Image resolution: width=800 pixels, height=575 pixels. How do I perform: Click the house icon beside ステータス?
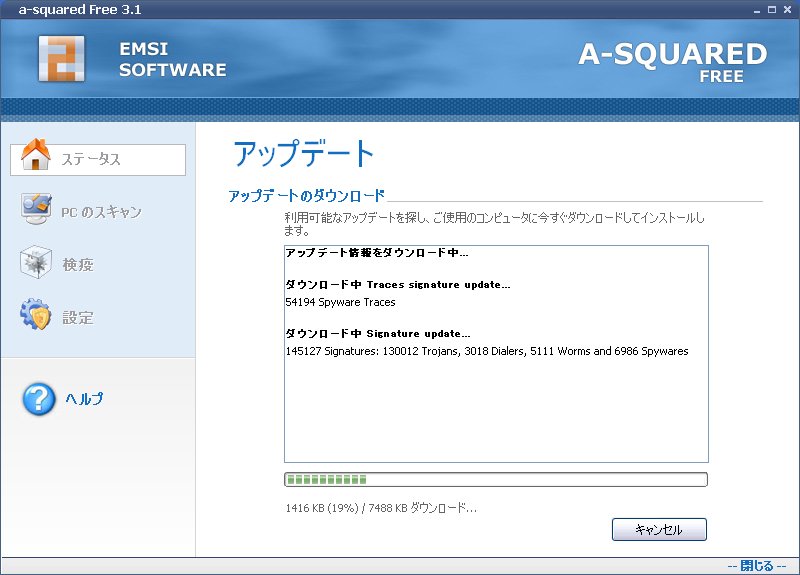(x=36, y=155)
